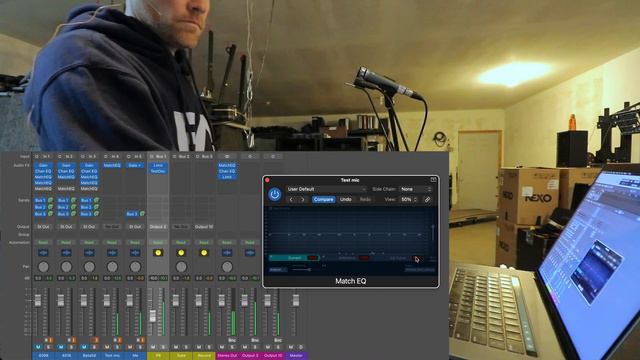Open MatchEQ plugin on Test mic strip
The height and width of the screenshot is (360, 640).
112,165
